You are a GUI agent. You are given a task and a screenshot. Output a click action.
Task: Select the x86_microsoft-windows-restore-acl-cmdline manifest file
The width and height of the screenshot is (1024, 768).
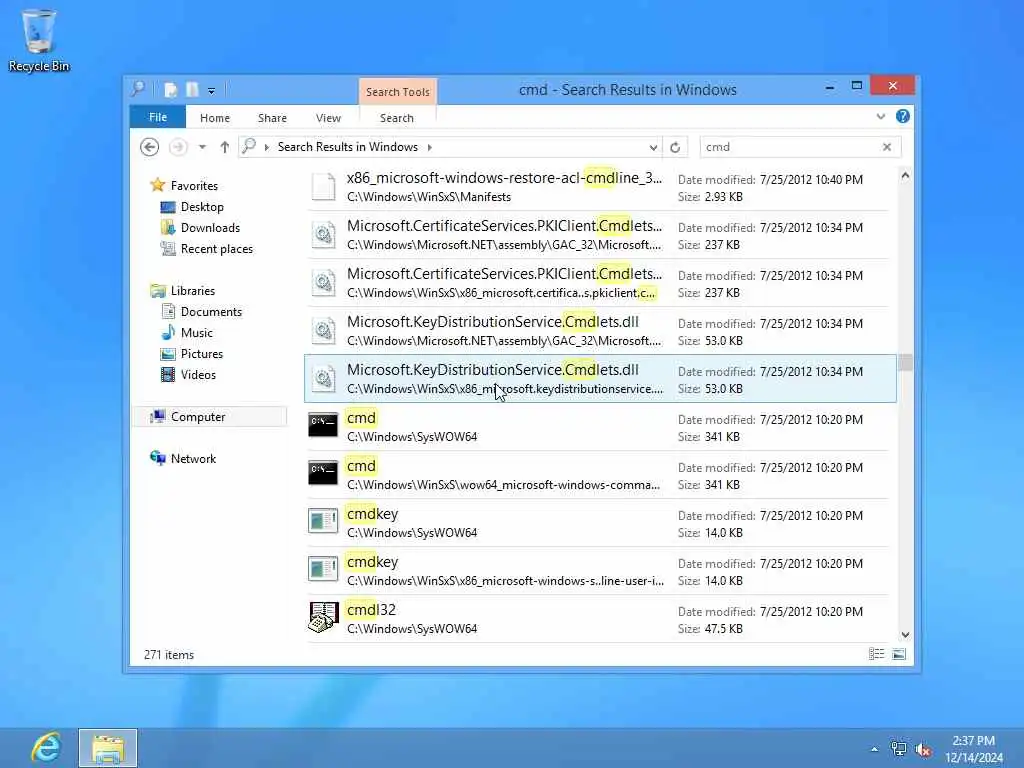coord(600,187)
